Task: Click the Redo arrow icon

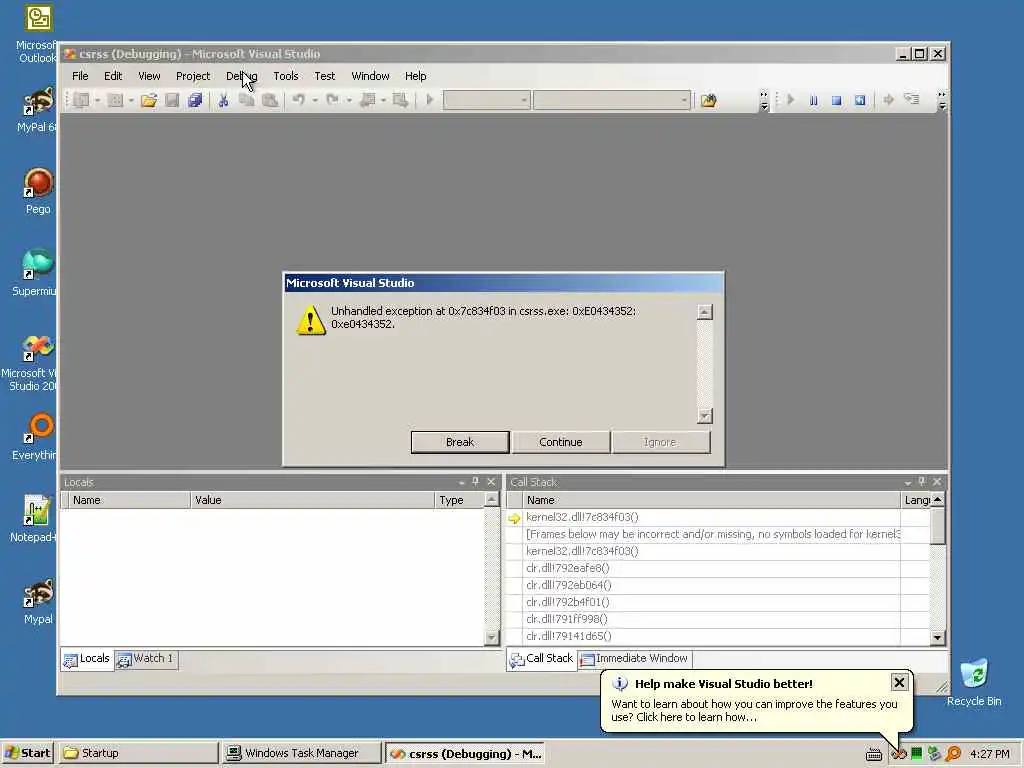Action: [332, 100]
